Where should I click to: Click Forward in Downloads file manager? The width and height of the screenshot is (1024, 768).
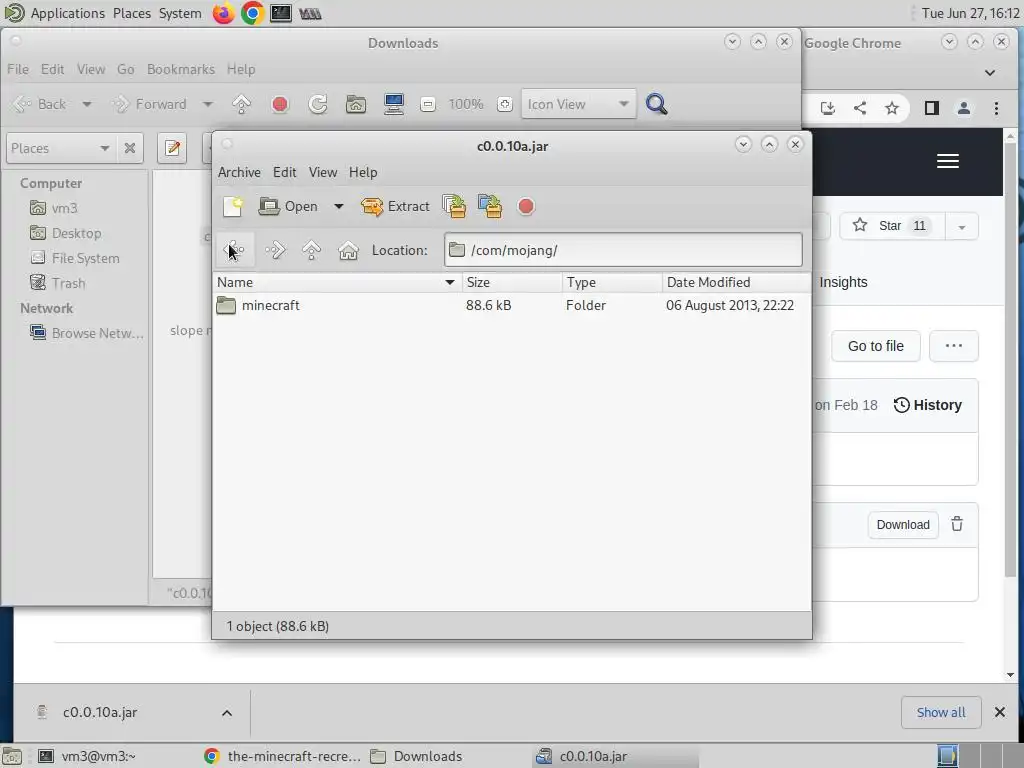(x=150, y=104)
